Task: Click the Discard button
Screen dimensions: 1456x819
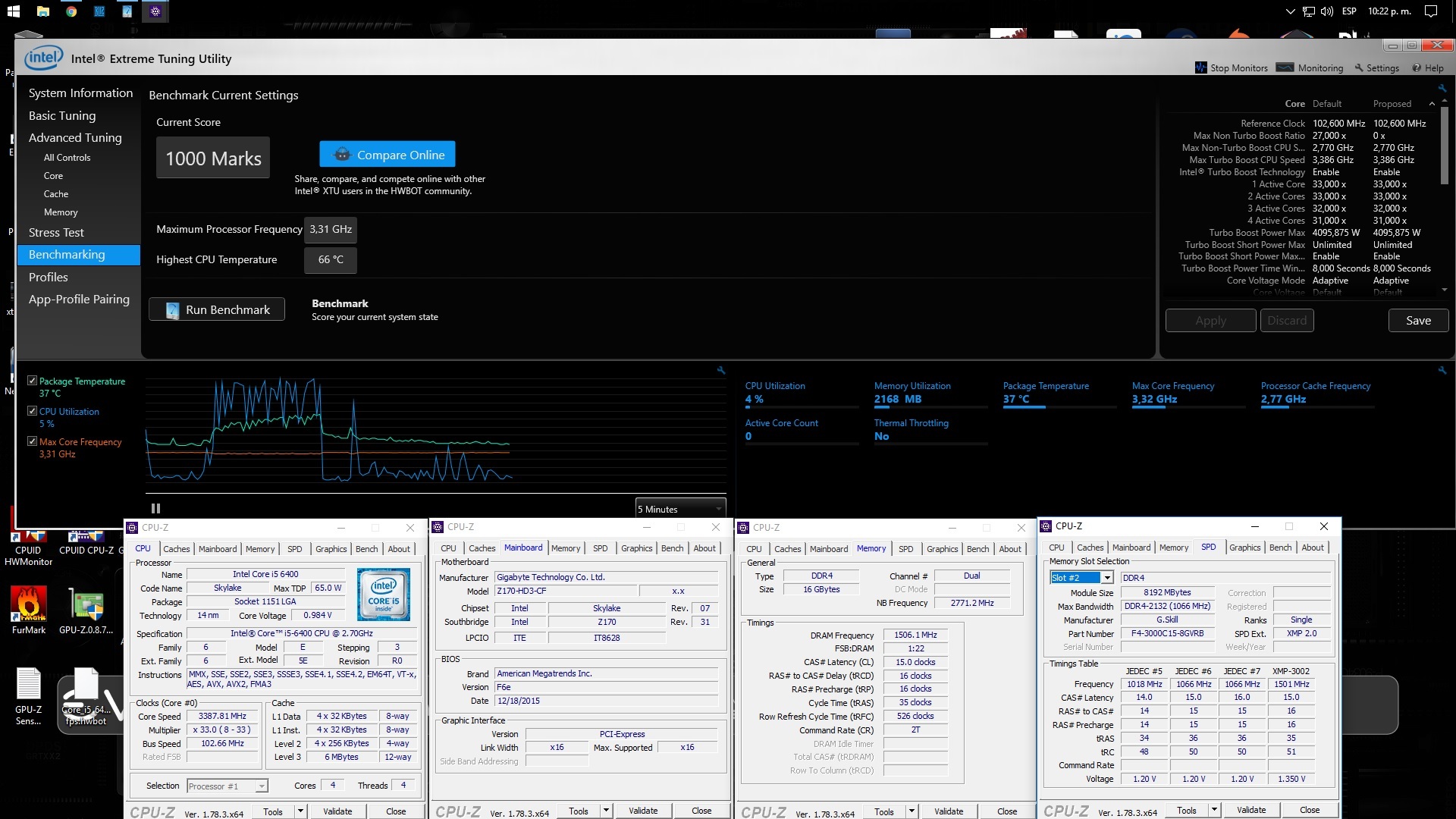Action: click(1287, 321)
